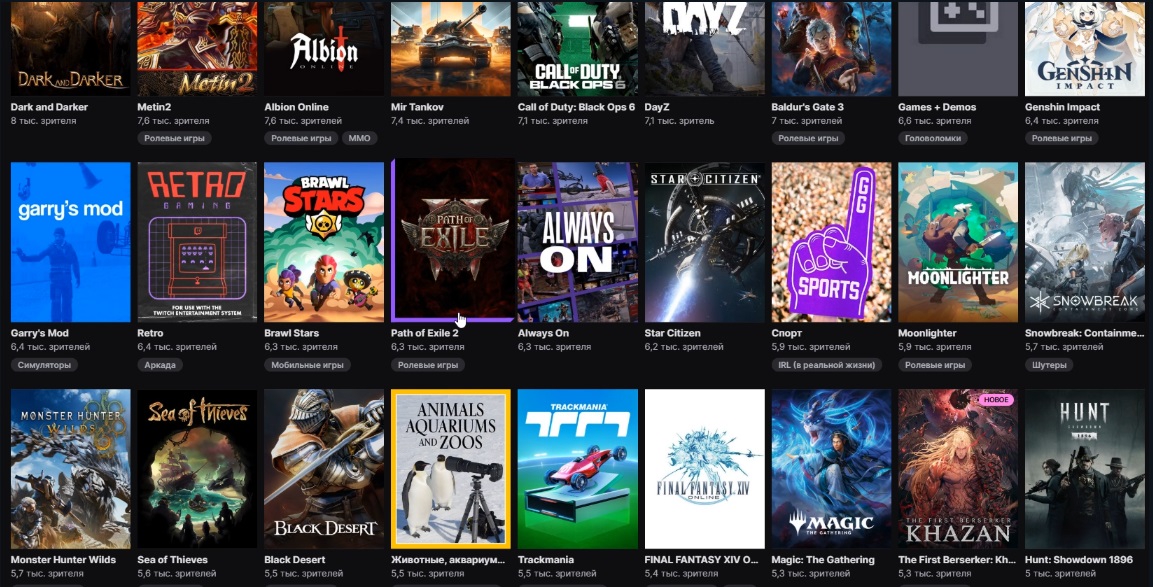Open the DayZ title link
This screenshot has width=1153, height=587.
point(657,107)
